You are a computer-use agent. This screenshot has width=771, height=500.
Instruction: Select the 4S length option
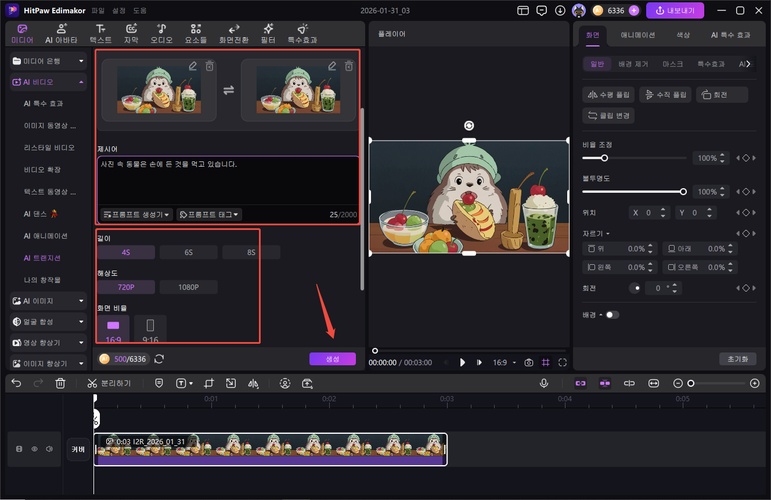tap(126, 252)
